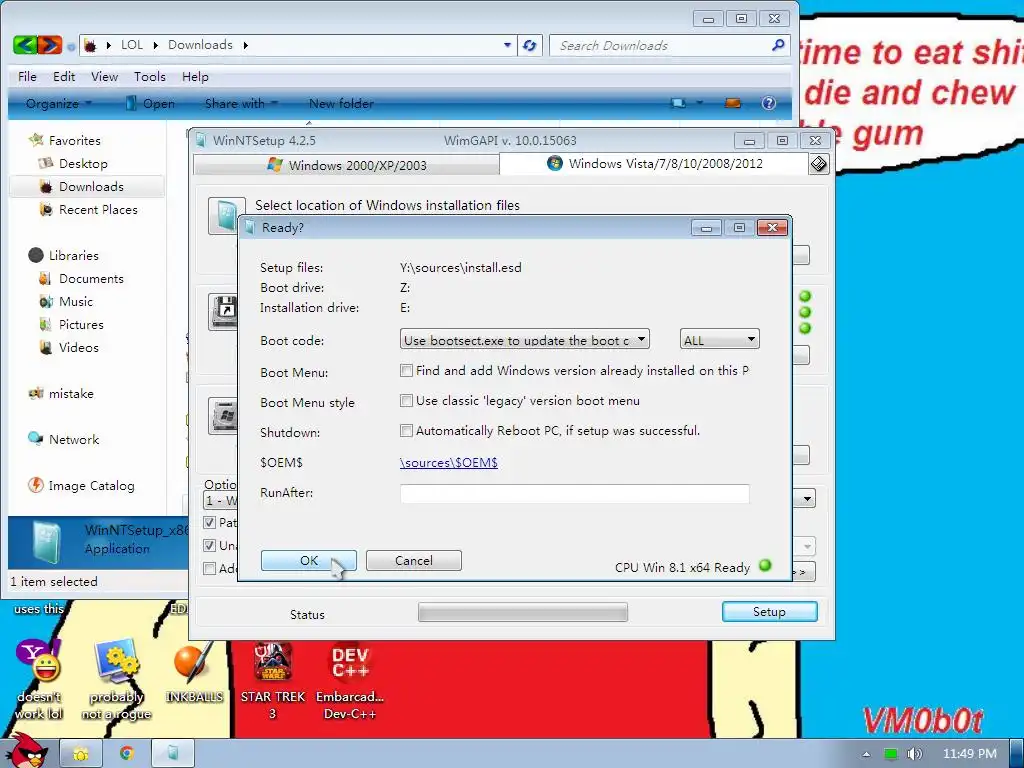This screenshot has height=768, width=1024.
Task: Click the Change your view icon
Action: (x=679, y=103)
